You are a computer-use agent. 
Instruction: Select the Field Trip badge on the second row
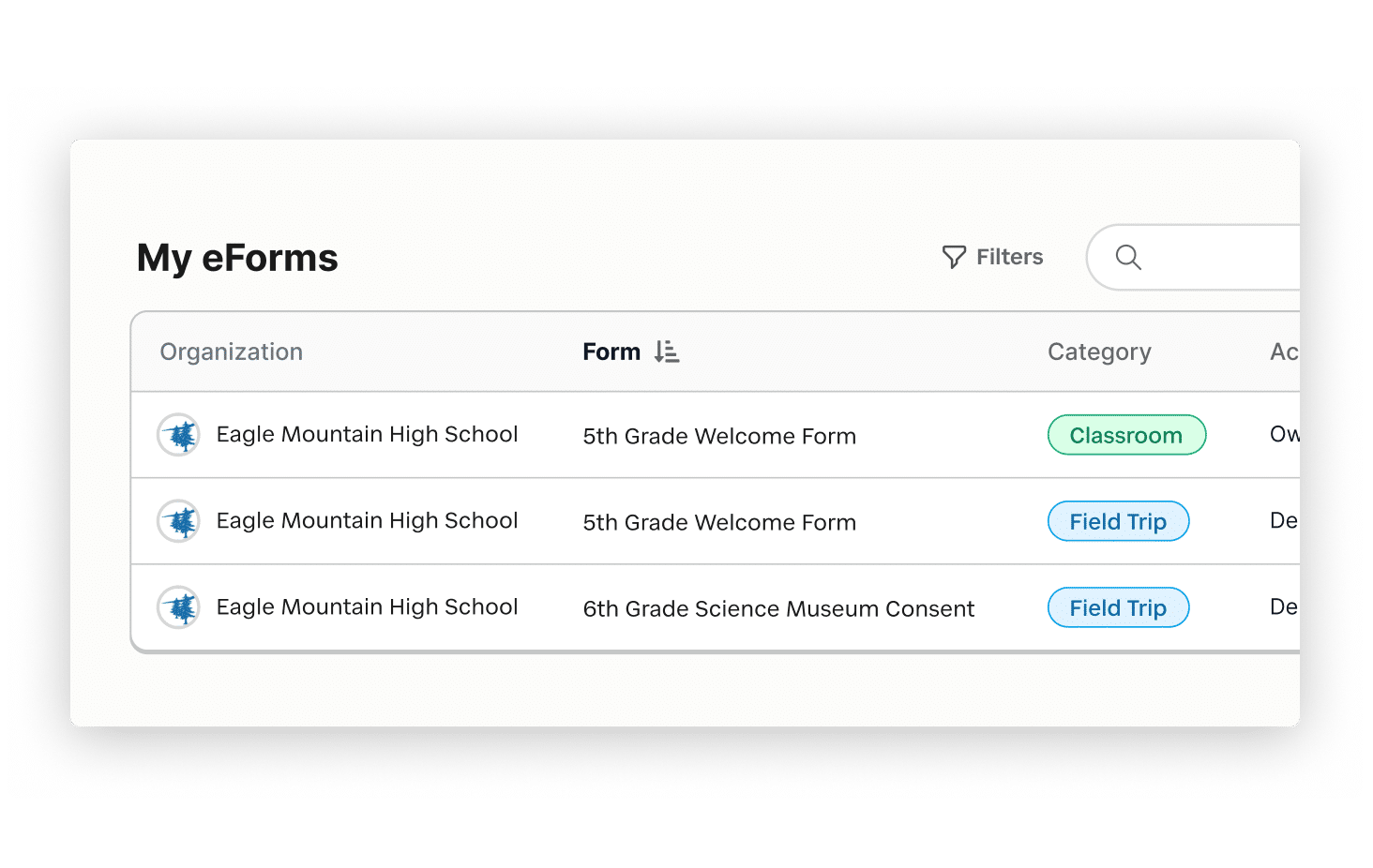coord(1118,521)
